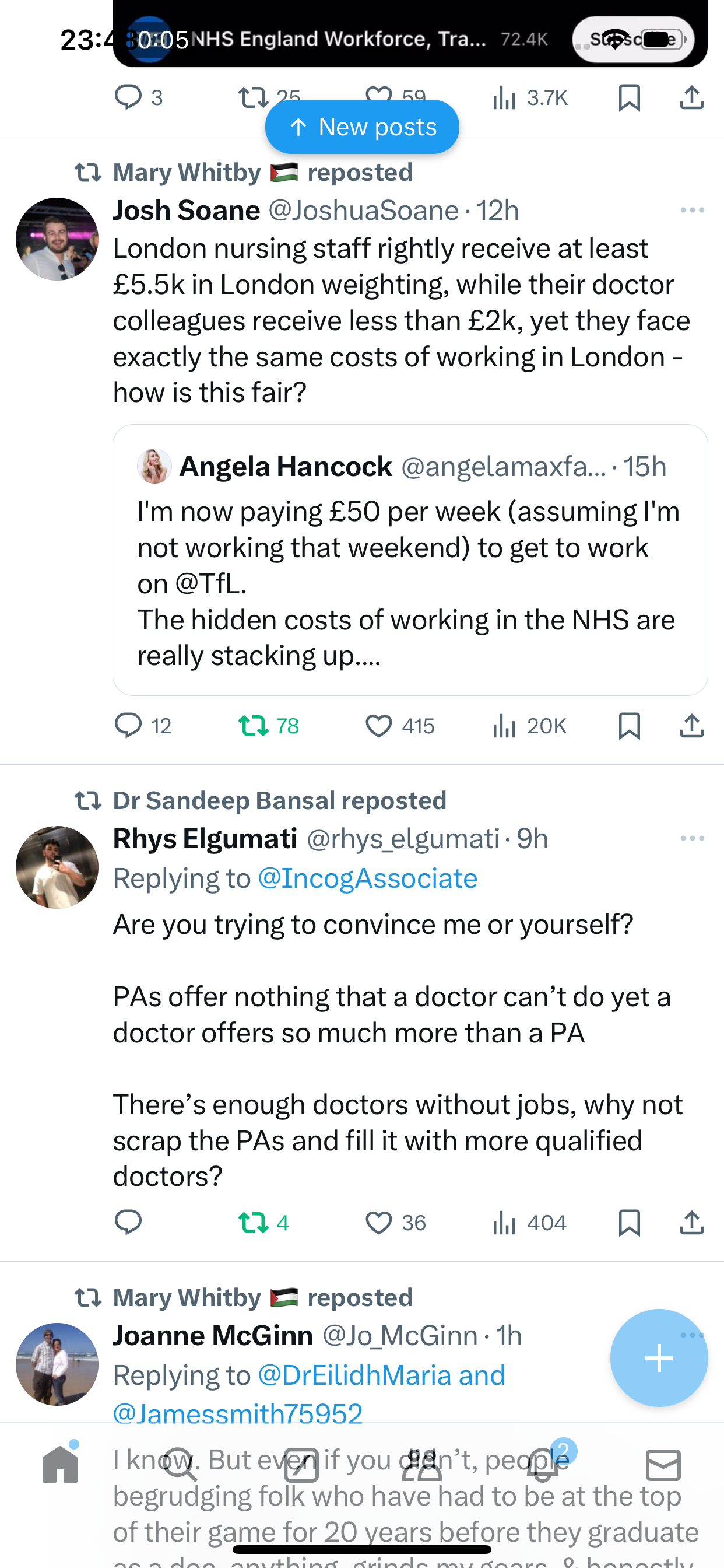Viewport: 724px width, 1568px height.
Task: Go to the Home tab
Action: 60,1465
